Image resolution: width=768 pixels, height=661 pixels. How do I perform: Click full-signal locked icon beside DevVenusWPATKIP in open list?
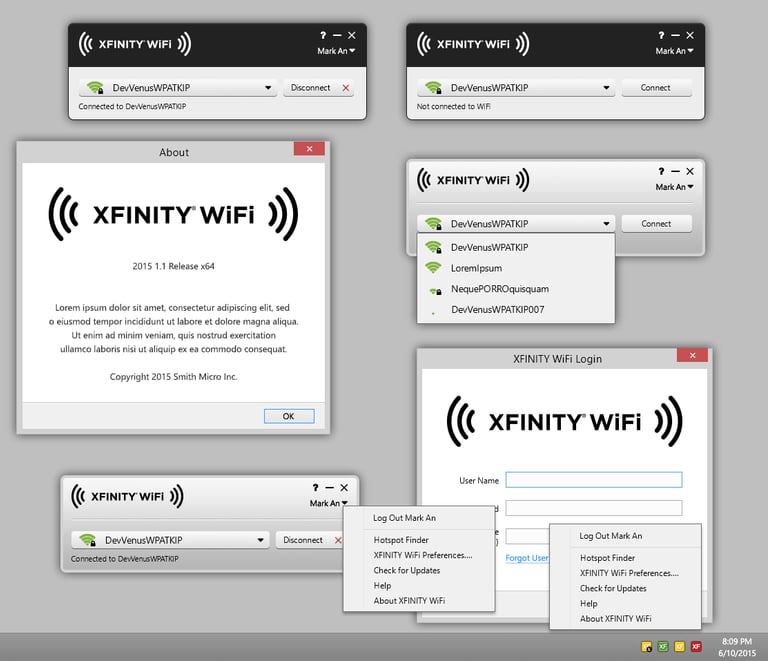(433, 247)
